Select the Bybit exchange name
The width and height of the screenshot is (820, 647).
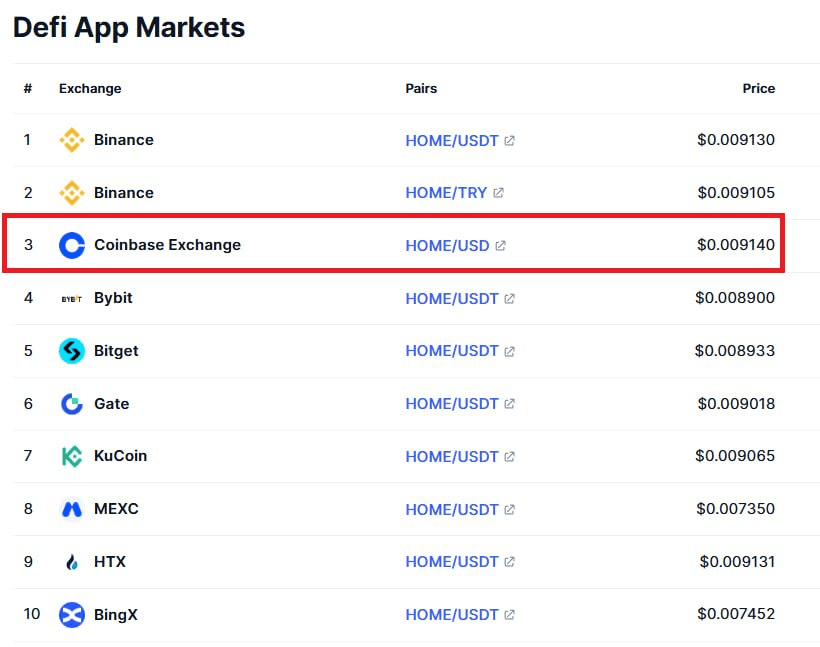pyautogui.click(x=113, y=298)
